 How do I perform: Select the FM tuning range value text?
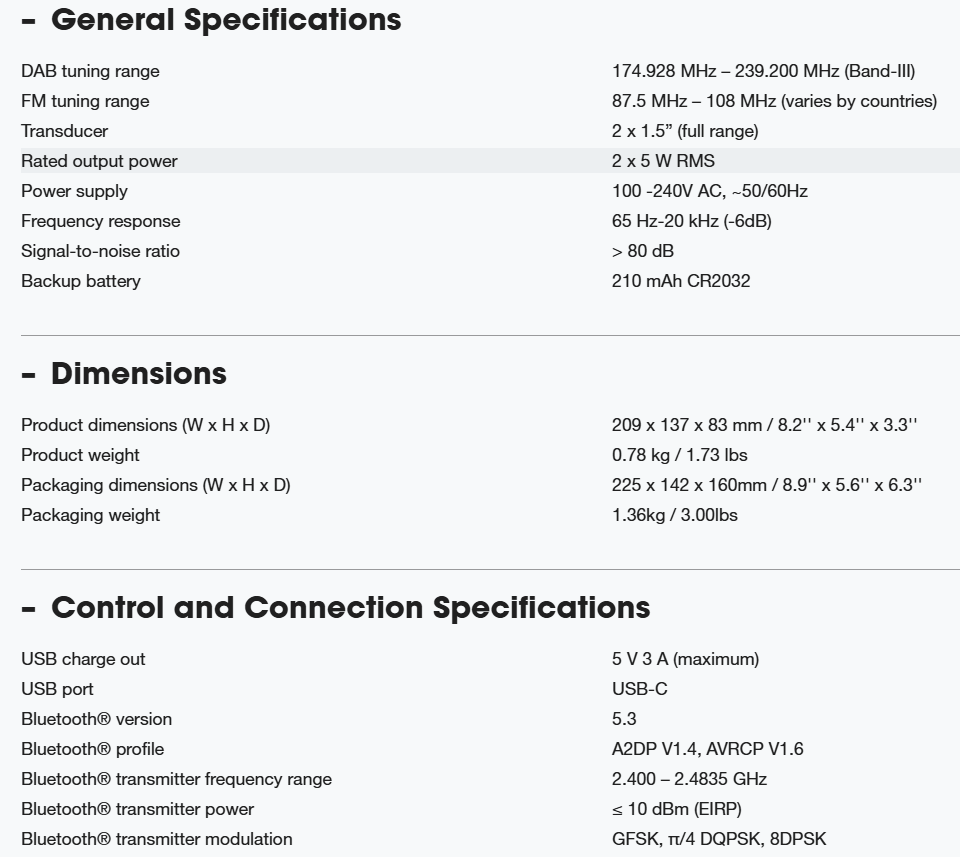coord(774,101)
